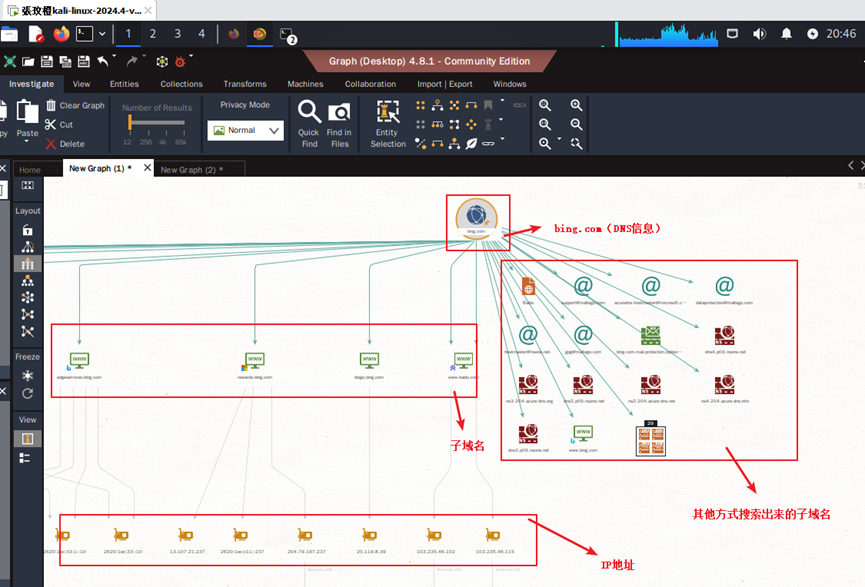Screen dimensions: 865x587
Task: Expand the redo history dropdown arrow
Action: (x=144, y=56)
